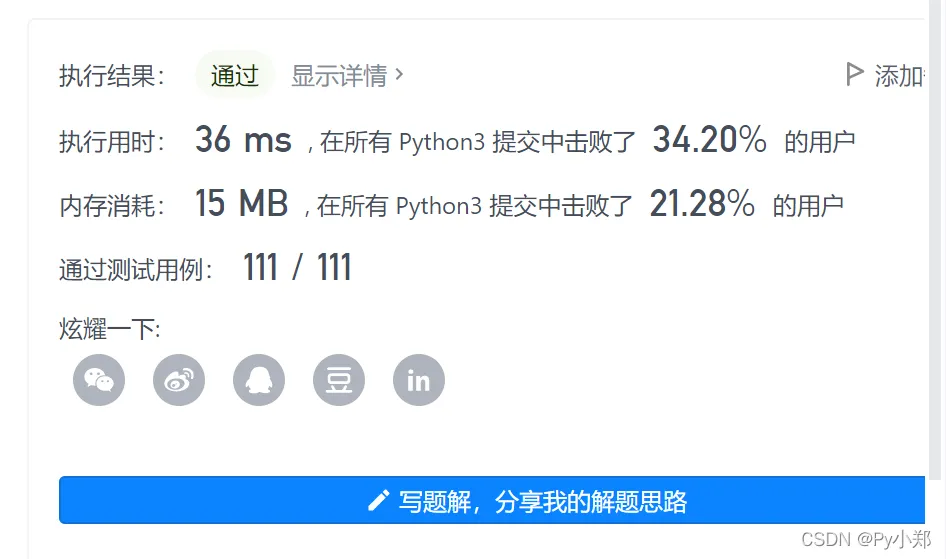Click the 34.20% runtime percentile
Viewport: 946px width, 559px height.
[709, 141]
